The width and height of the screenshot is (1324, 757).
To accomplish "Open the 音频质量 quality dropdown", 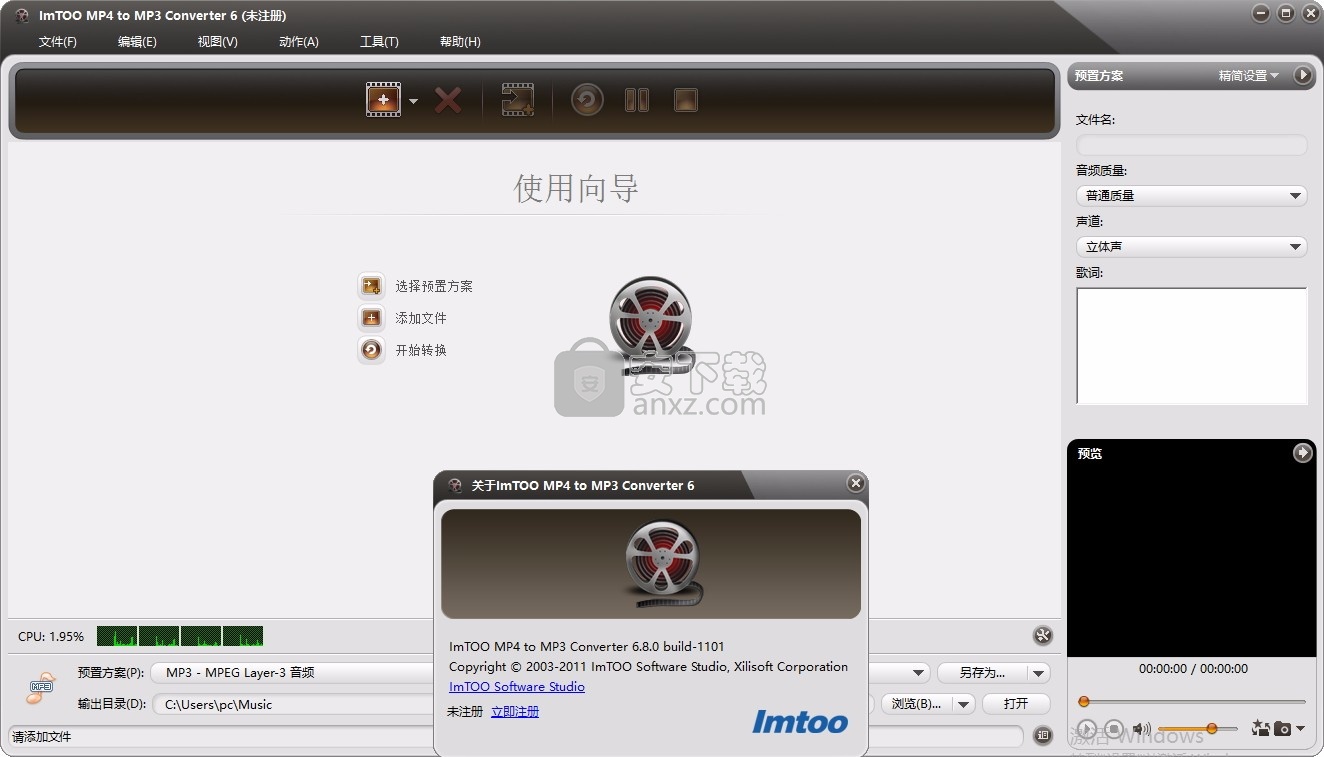I will [x=1191, y=196].
